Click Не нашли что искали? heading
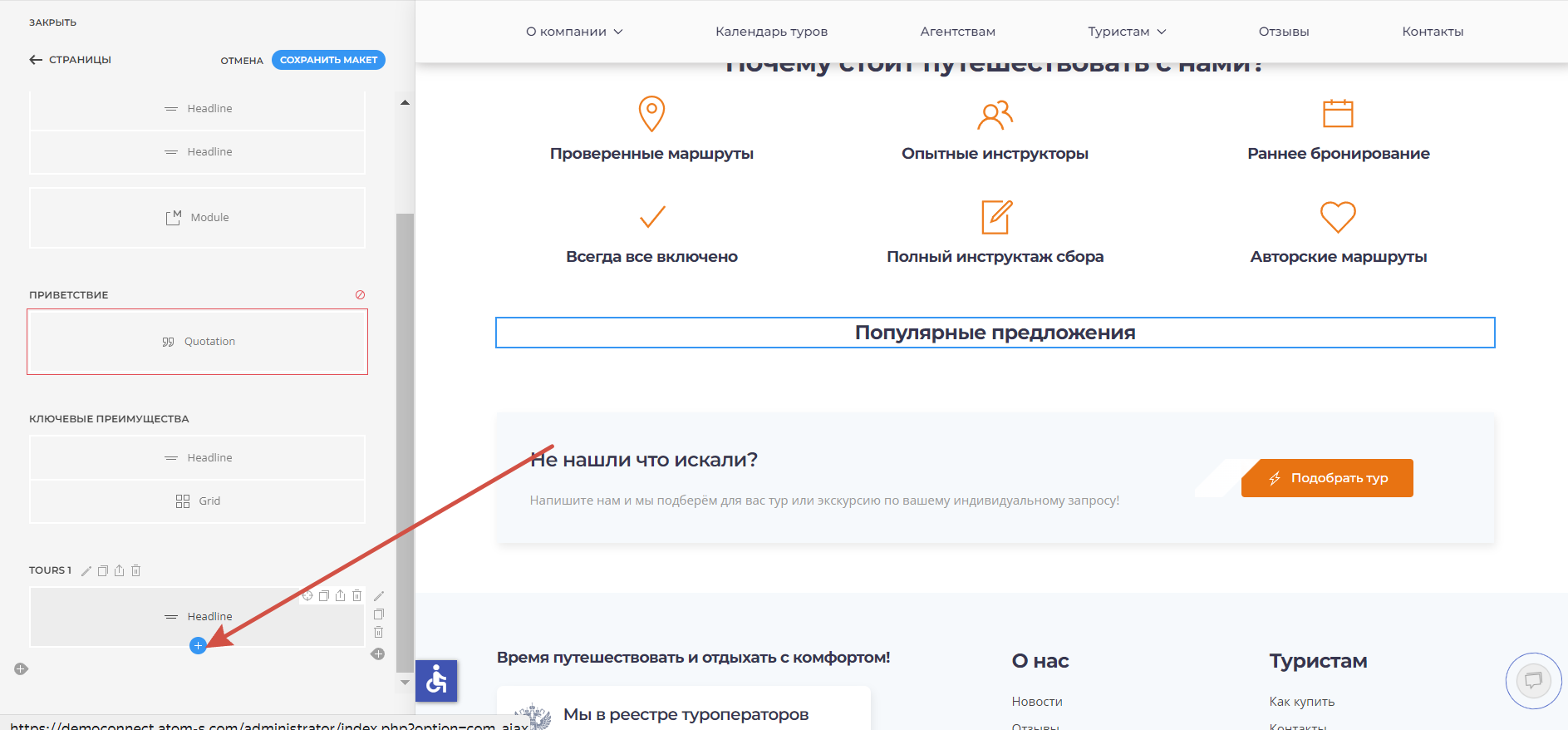The width and height of the screenshot is (1568, 730). [644, 460]
